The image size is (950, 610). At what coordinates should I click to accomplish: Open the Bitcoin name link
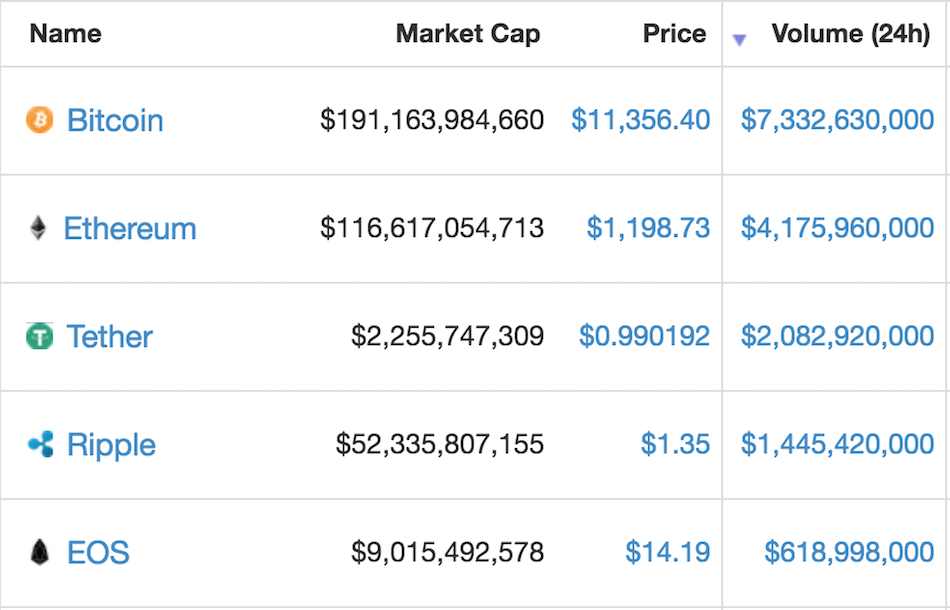pyautogui.click(x=115, y=121)
